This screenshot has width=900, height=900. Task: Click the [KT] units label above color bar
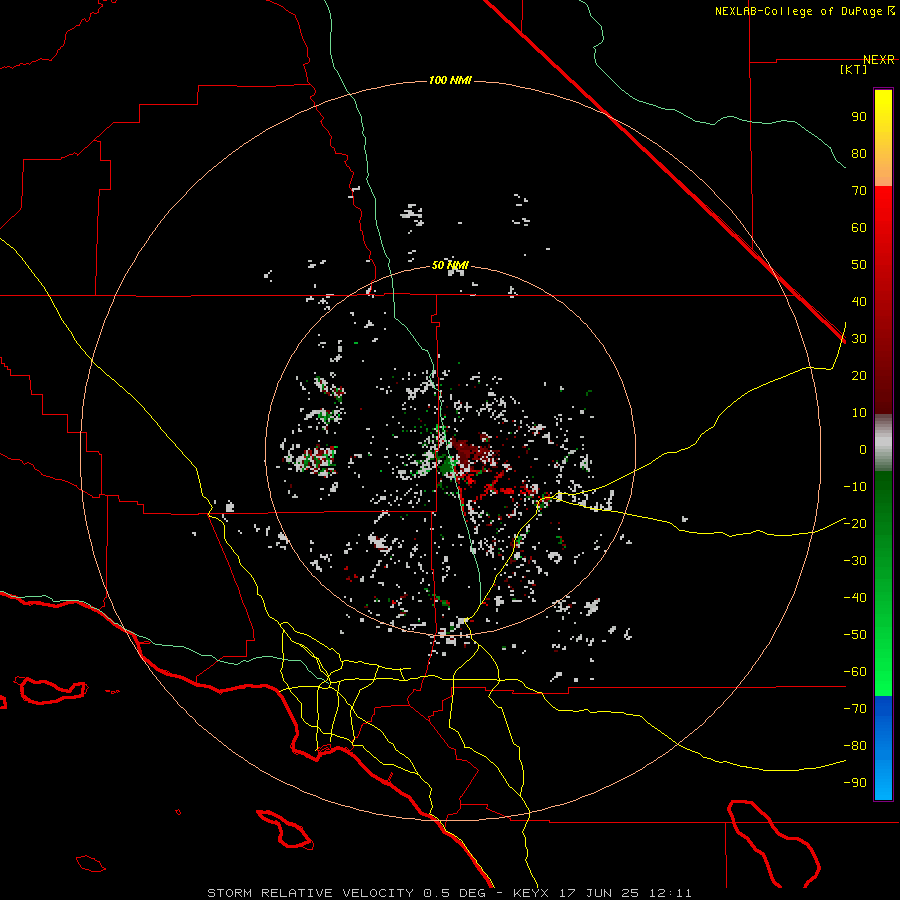click(853, 69)
